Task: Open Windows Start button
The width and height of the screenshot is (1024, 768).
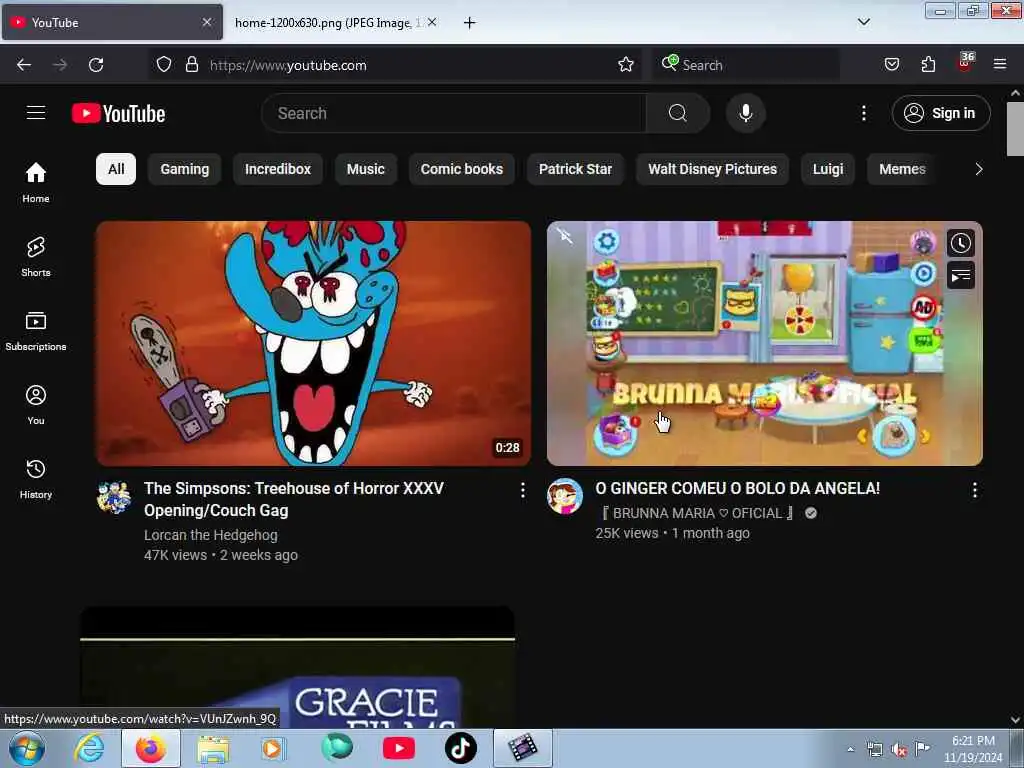Action: tap(27, 748)
